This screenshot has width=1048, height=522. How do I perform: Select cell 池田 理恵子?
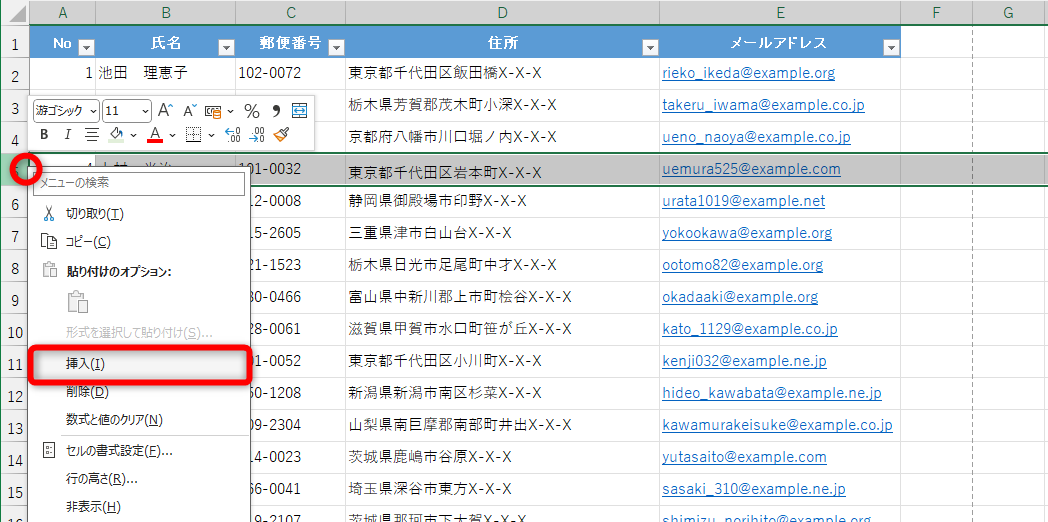166,74
